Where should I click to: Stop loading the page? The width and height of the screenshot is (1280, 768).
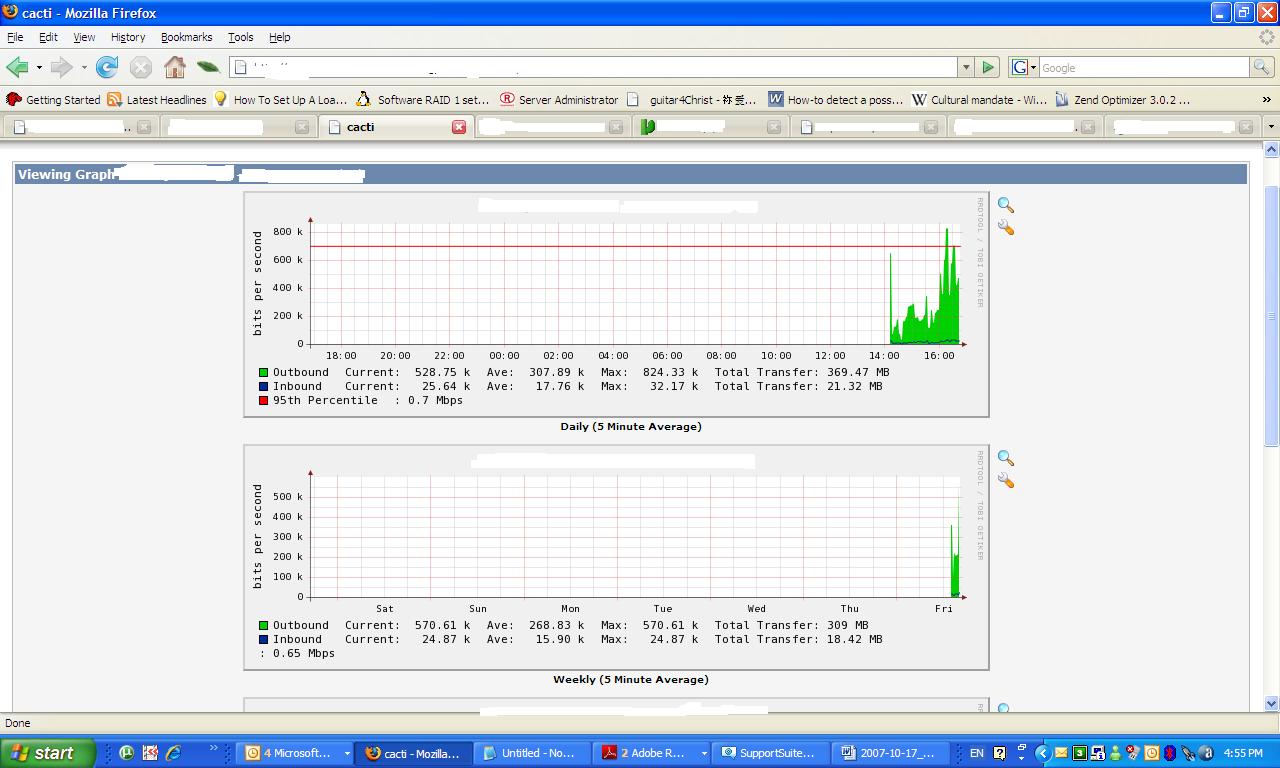click(141, 67)
